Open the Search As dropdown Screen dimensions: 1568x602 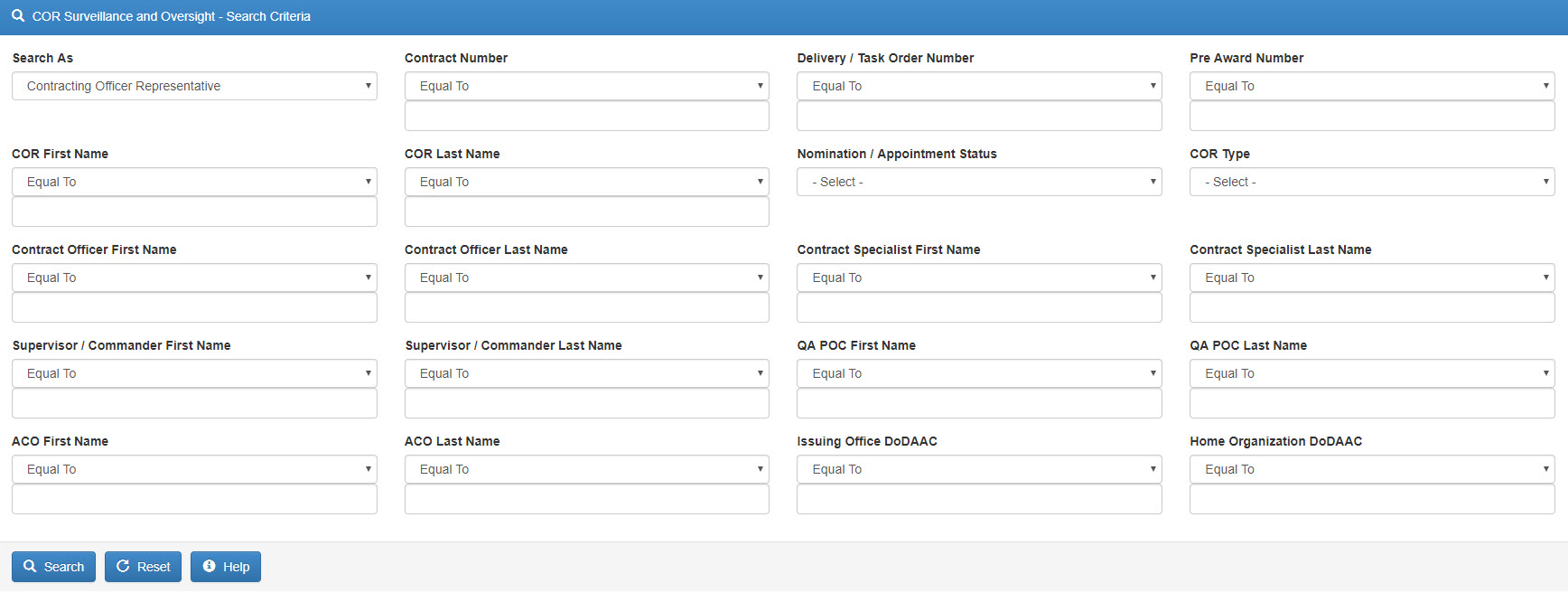194,86
